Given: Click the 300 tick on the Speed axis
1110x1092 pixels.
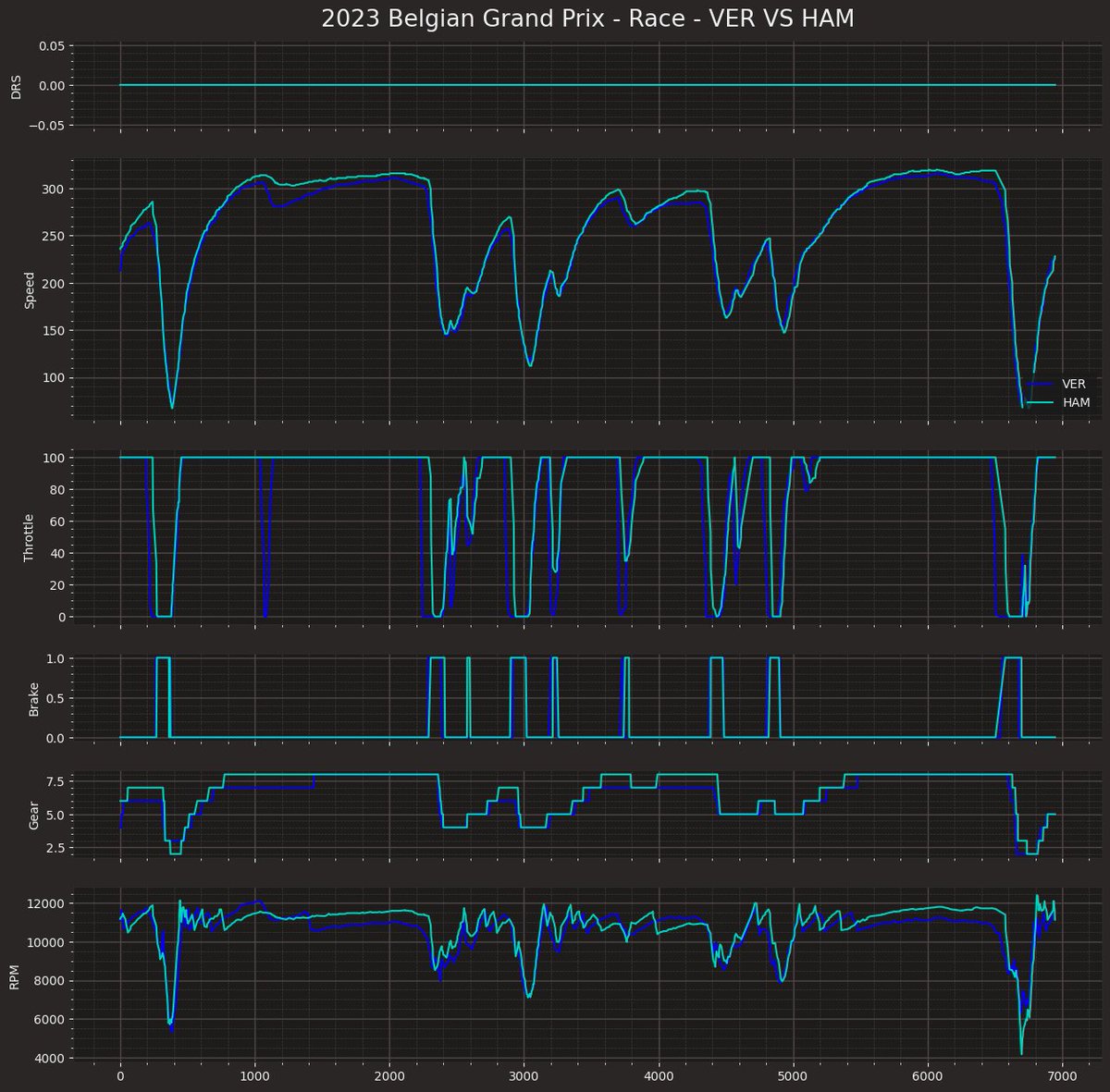Looking at the screenshot, I should pos(53,189).
